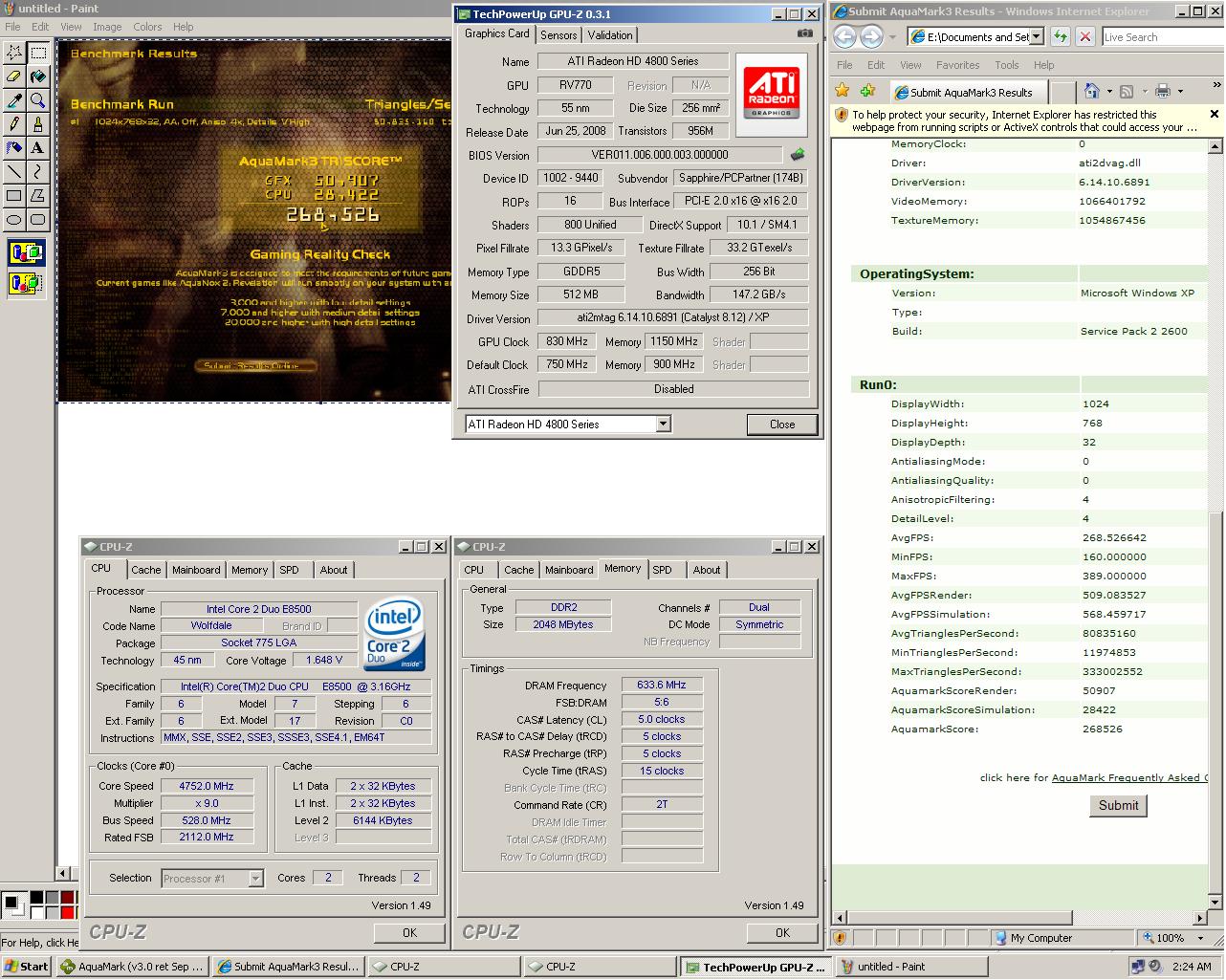This screenshot has height=980, width=1226.
Task: Activate the Magnifier tool in Paint
Action: pyautogui.click(x=38, y=100)
